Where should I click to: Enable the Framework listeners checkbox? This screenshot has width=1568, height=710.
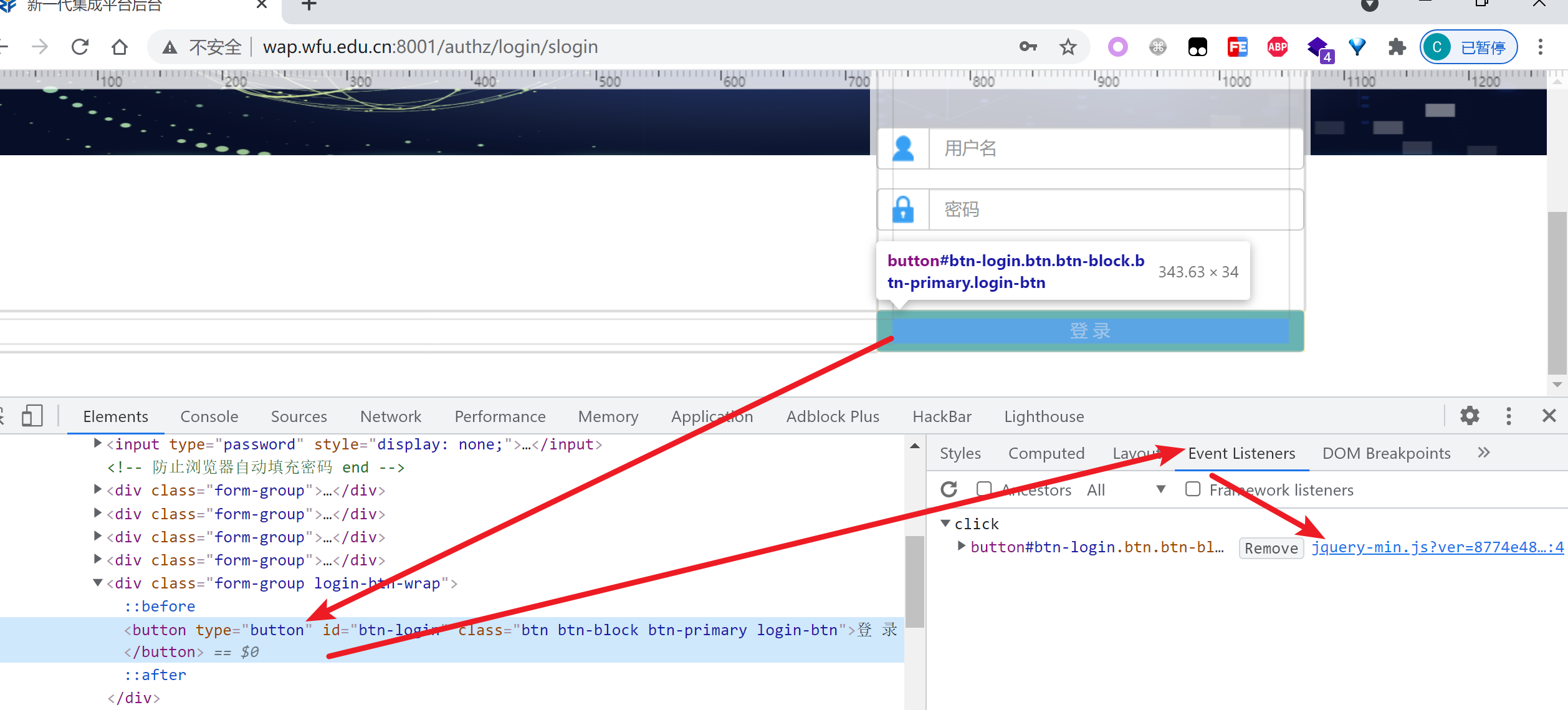(1193, 489)
